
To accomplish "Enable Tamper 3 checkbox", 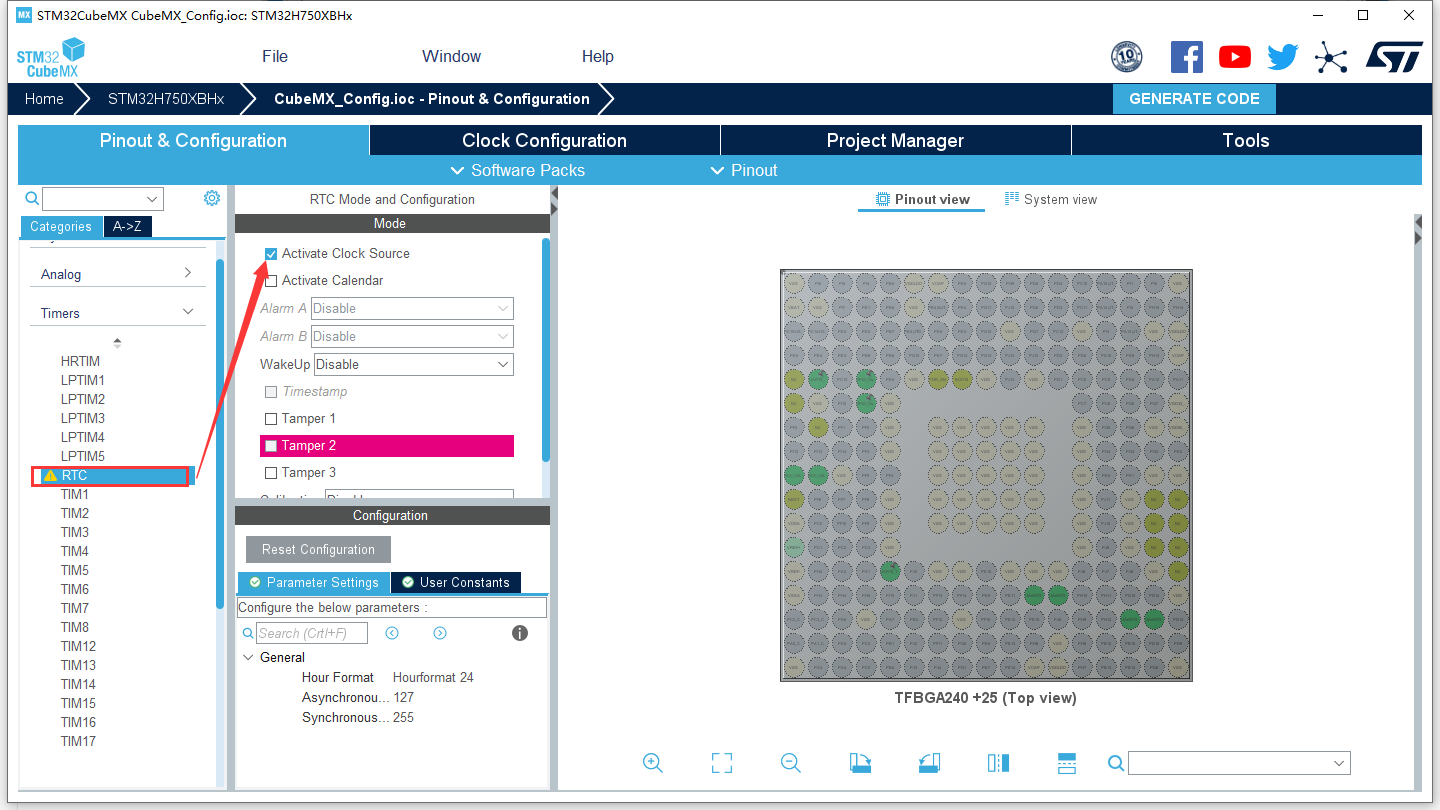I will point(271,473).
